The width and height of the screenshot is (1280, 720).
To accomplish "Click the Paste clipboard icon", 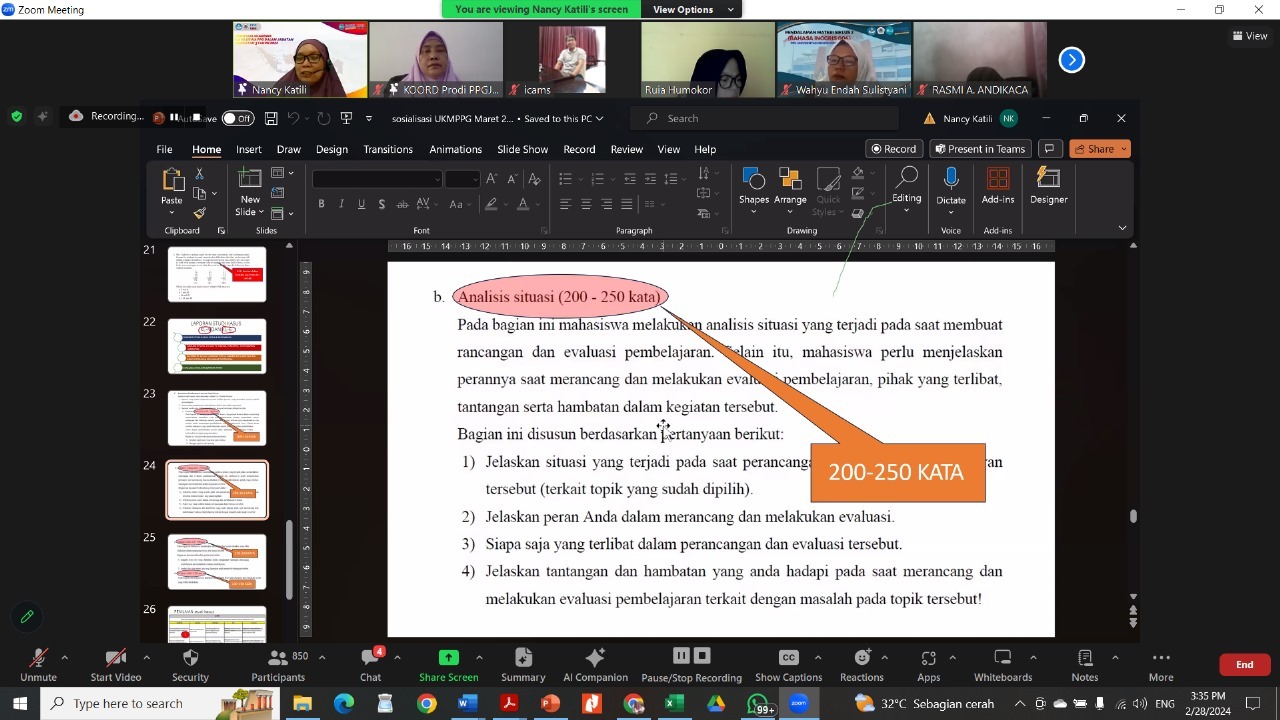I will (172, 181).
